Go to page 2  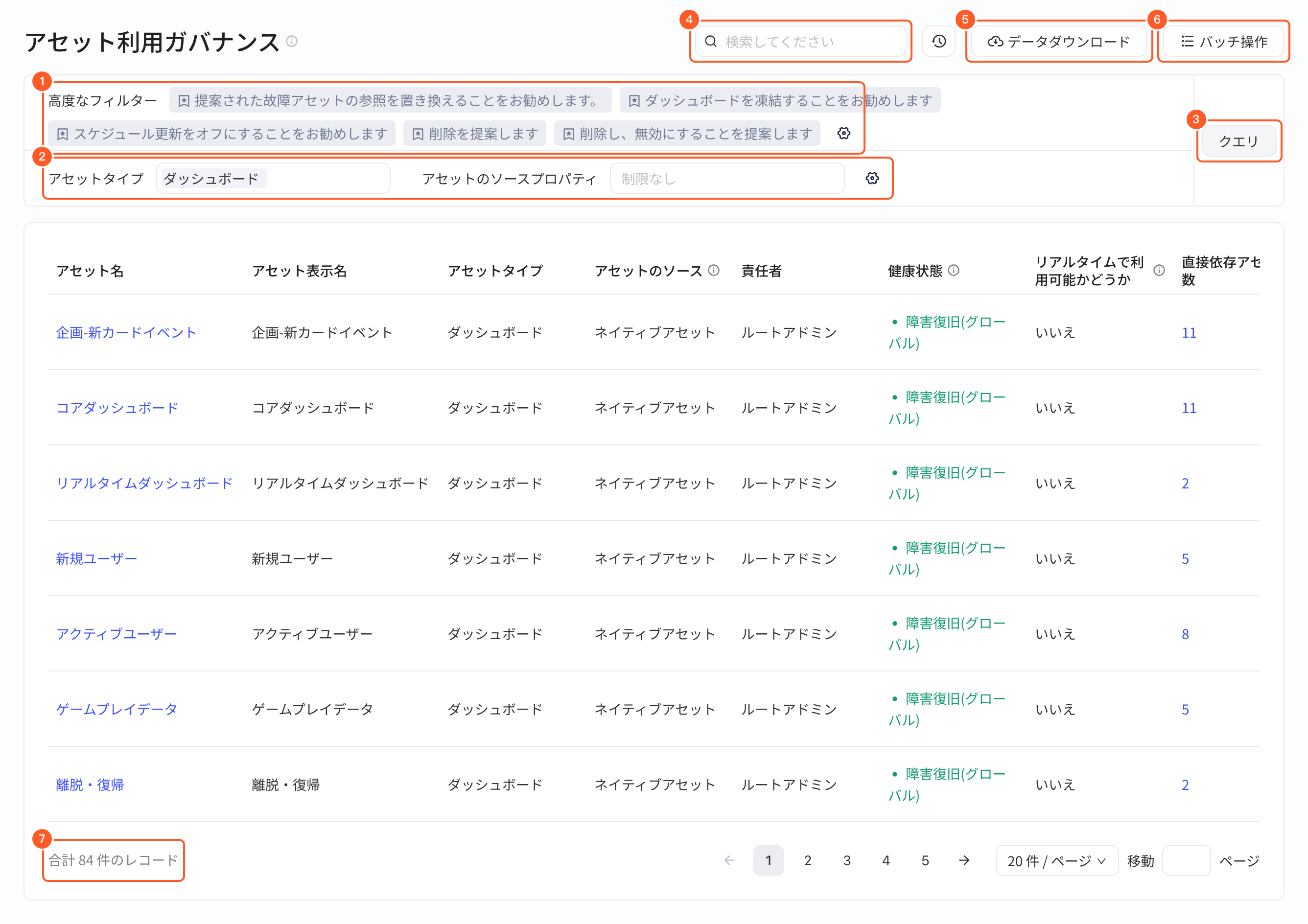pos(808,860)
